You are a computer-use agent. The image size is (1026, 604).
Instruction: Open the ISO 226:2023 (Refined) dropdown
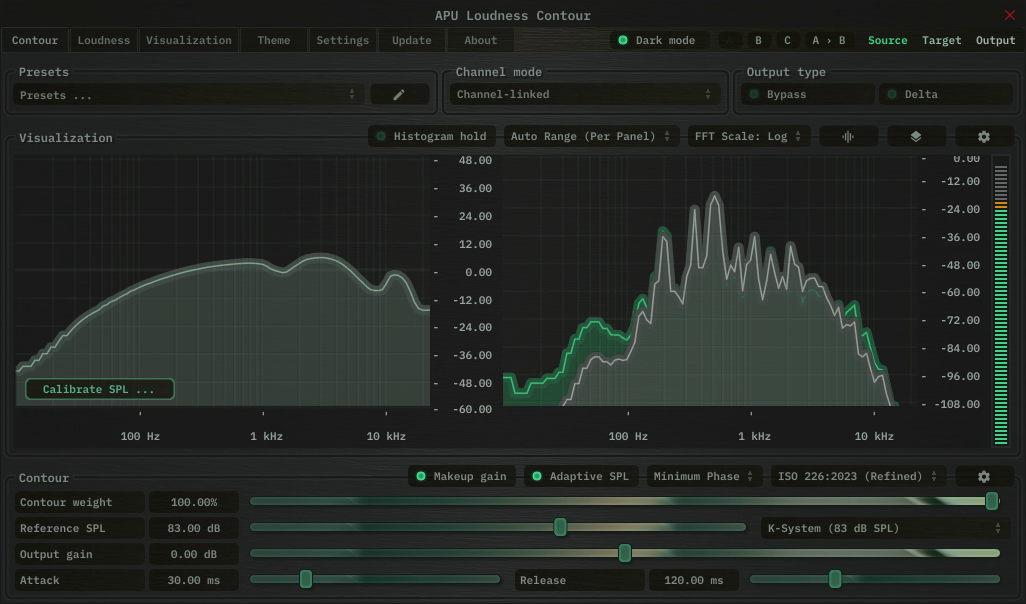click(858, 477)
